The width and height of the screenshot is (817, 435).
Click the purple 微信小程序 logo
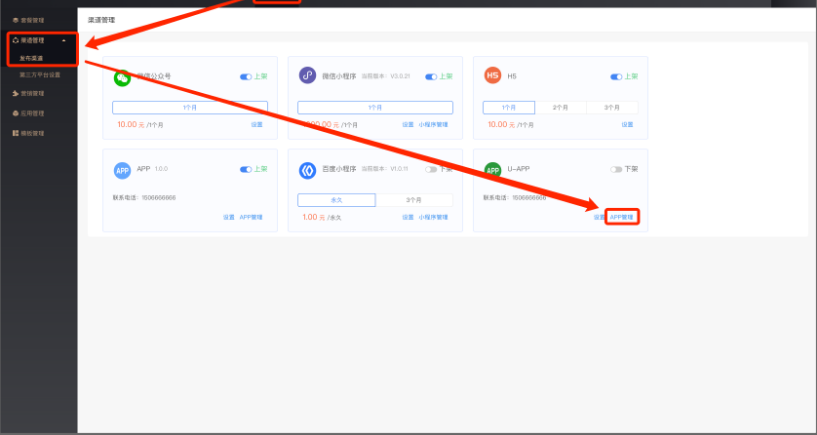coord(307,76)
